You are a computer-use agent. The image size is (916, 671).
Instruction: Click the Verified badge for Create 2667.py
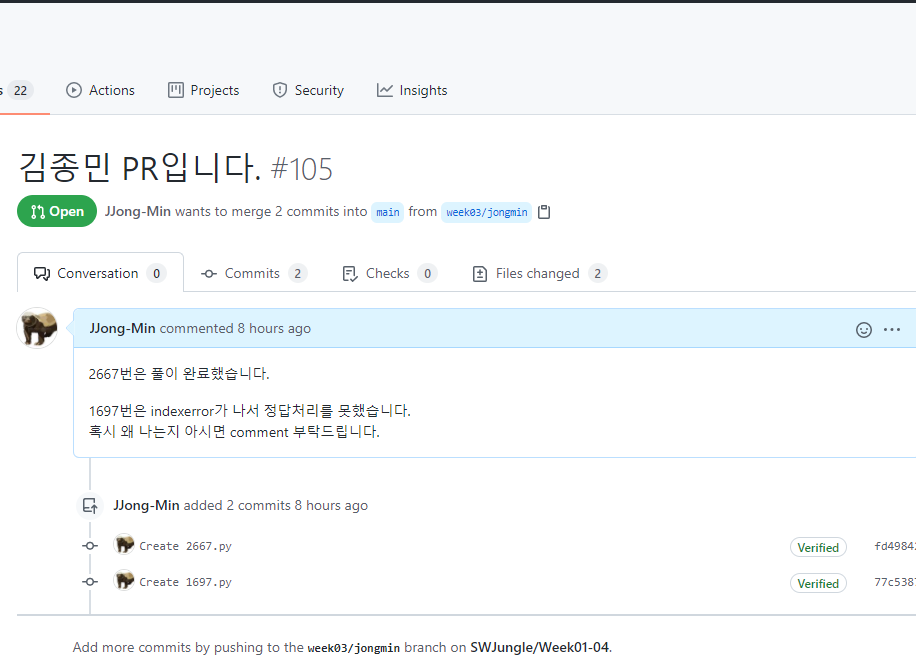click(818, 547)
